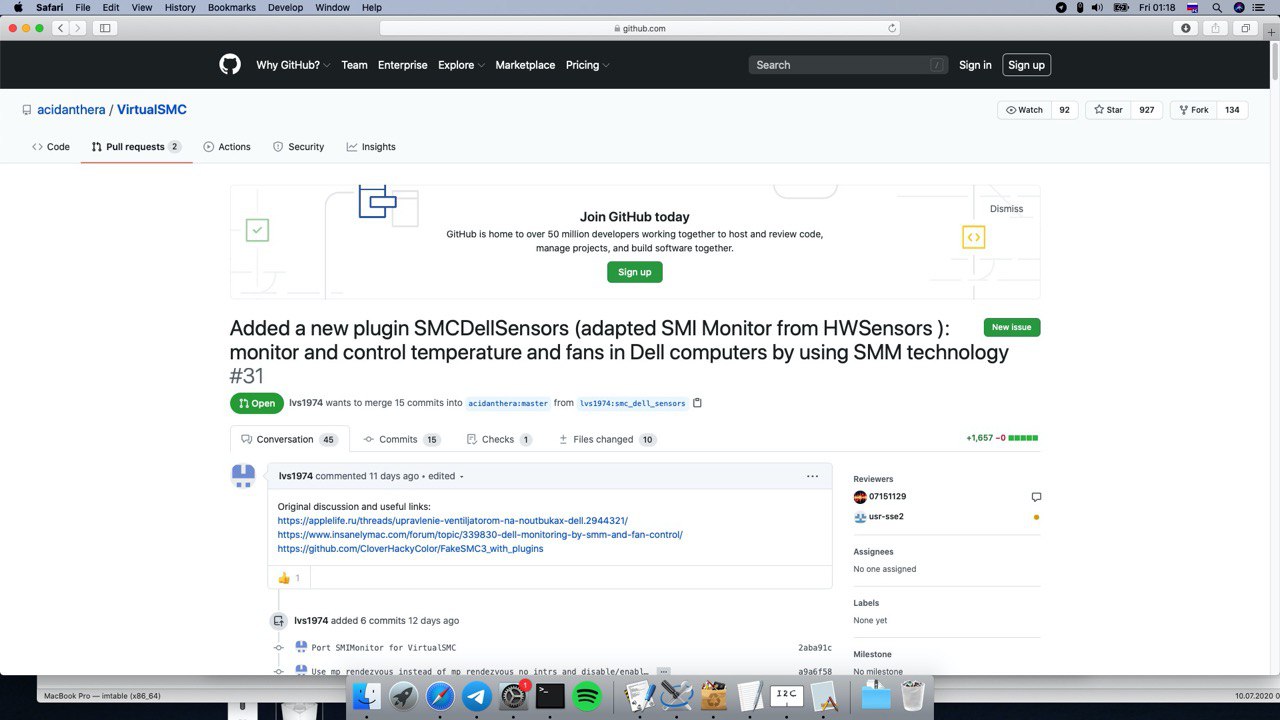
Task: Click the volume icon in the menu bar
Action: (x=1098, y=7)
